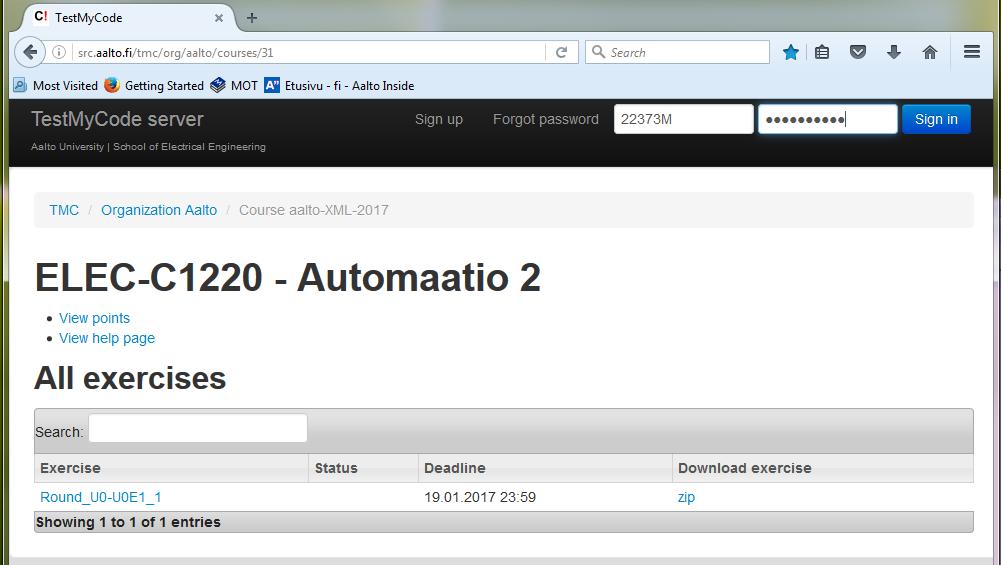This screenshot has width=1001, height=565.
Task: Go to TMC breadcrumb link
Action: click(64, 210)
